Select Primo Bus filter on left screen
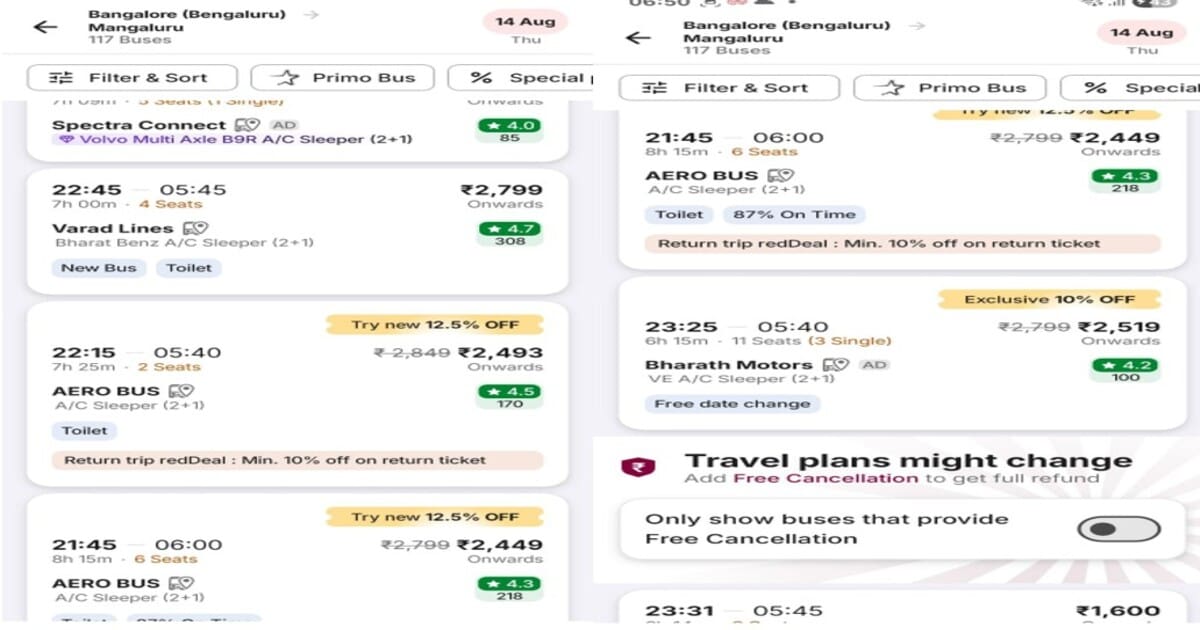1200x630 pixels. (342, 78)
